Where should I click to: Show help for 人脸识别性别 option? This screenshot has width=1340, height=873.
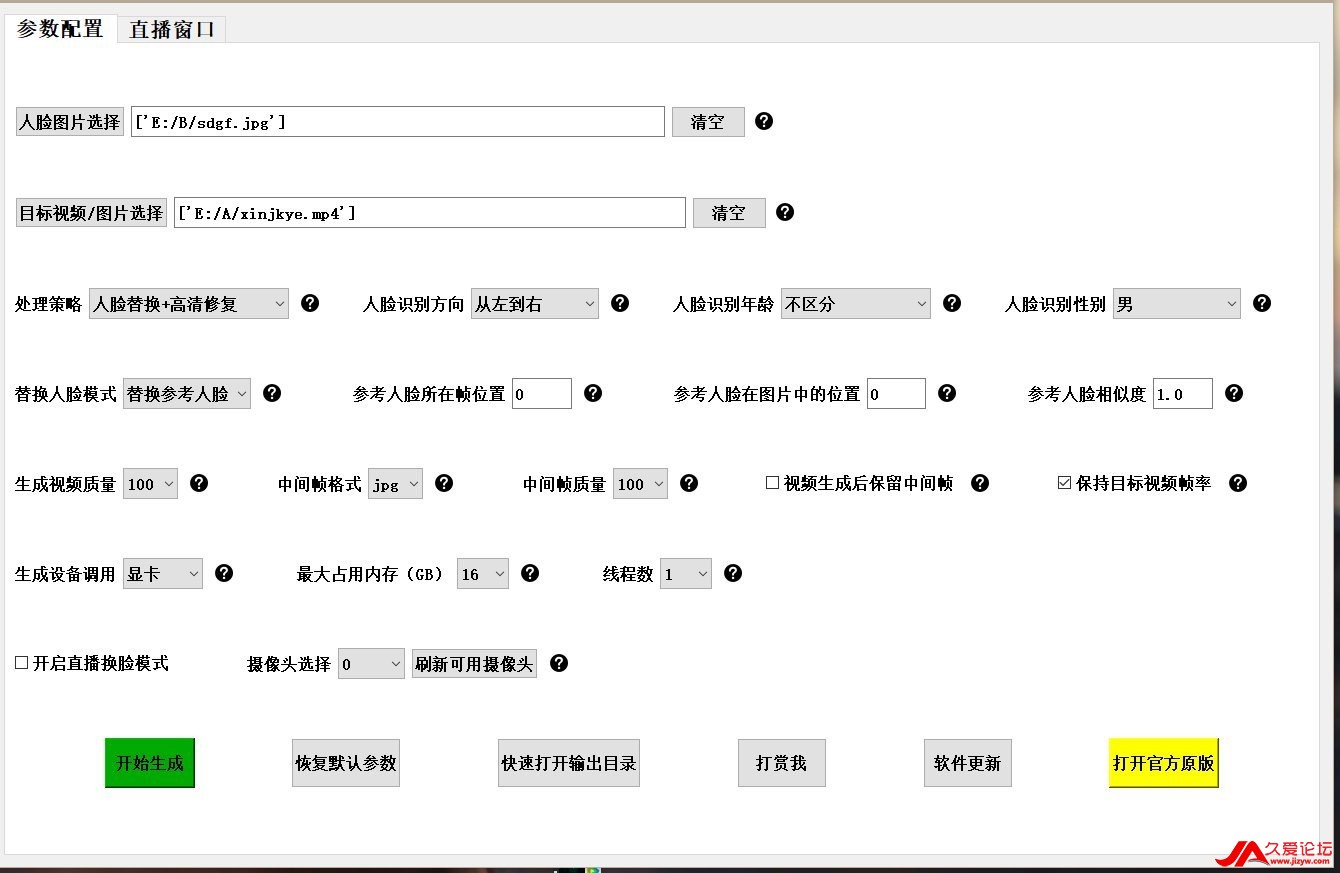(1262, 303)
